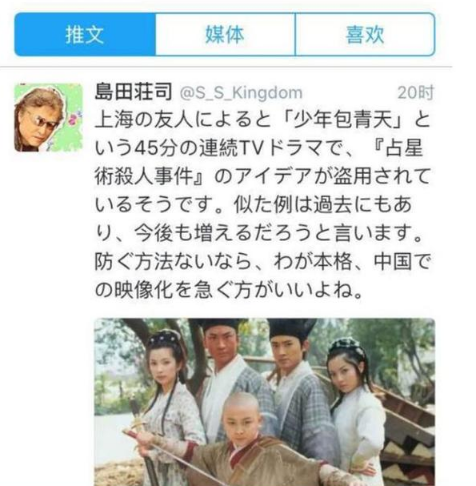The height and width of the screenshot is (486, 476).
Task: Click the woman in white on right
Action: pyautogui.click(x=355, y=407)
